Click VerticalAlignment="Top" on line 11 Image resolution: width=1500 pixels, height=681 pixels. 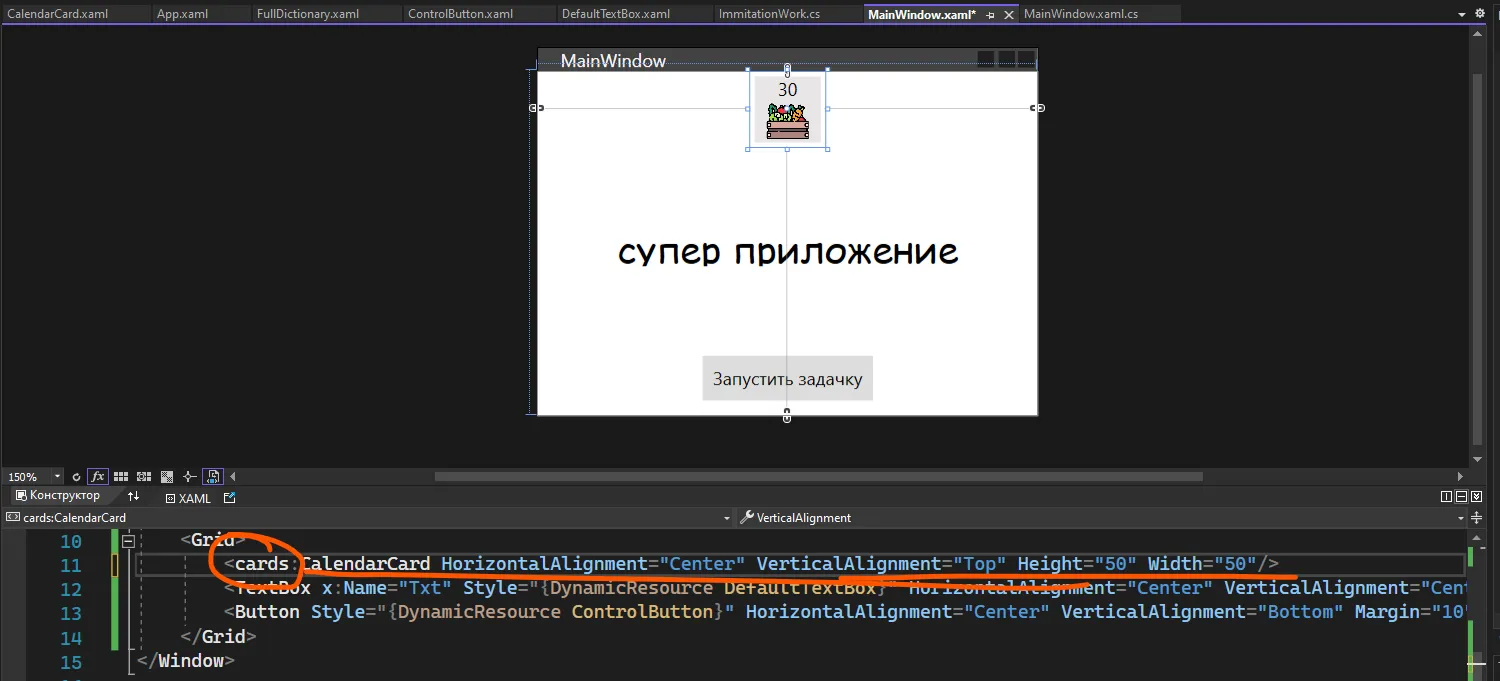(x=881, y=564)
